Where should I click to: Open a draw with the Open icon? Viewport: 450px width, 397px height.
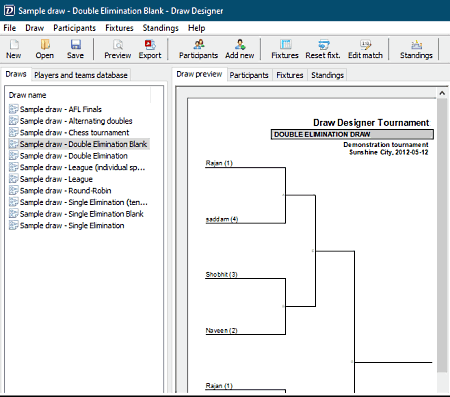(x=45, y=49)
